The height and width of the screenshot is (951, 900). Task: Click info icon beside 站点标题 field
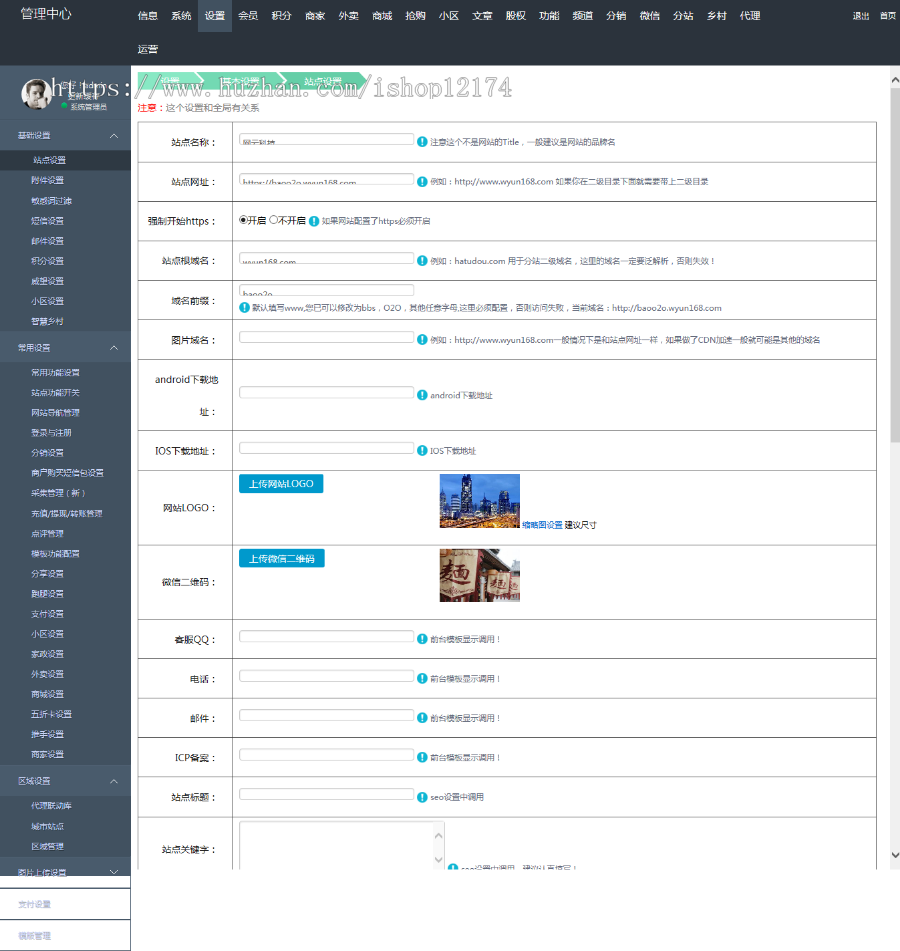(x=422, y=797)
